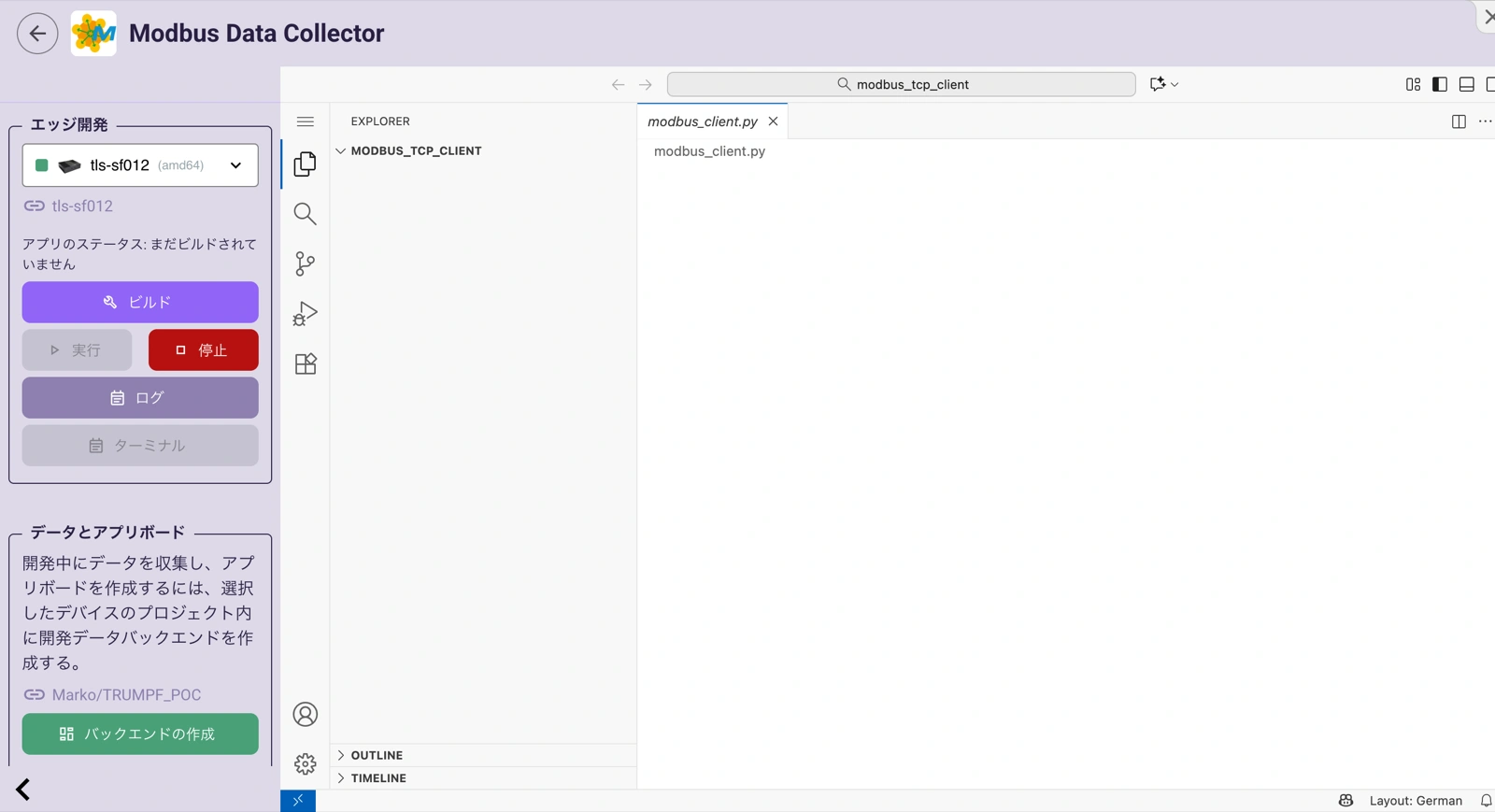Open the Accounts menu icon
This screenshot has width=1495, height=812.
coord(305,715)
